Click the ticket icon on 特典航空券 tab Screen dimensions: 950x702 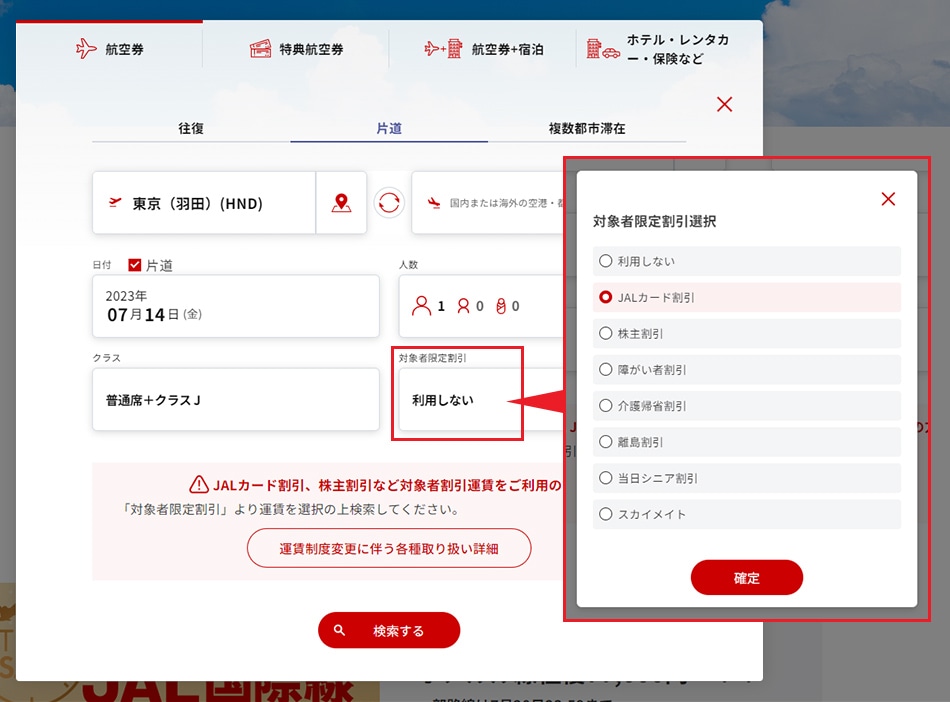point(261,48)
